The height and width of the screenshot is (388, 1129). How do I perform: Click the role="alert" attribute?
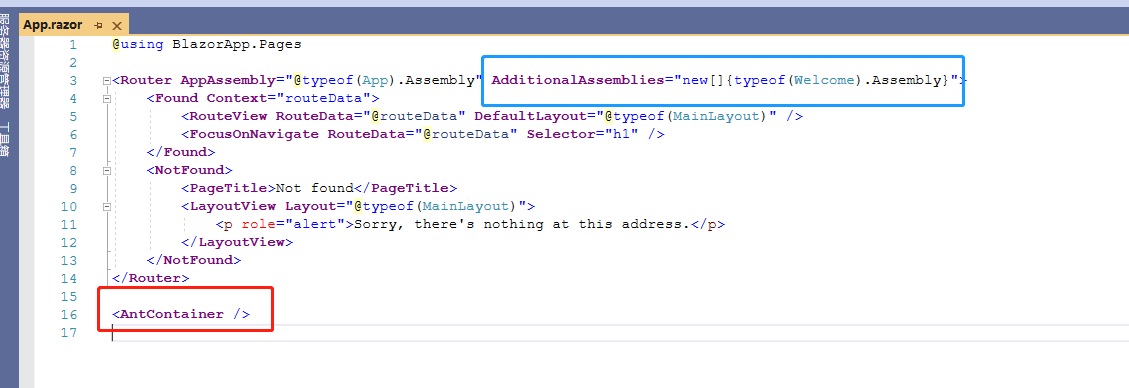point(294,224)
